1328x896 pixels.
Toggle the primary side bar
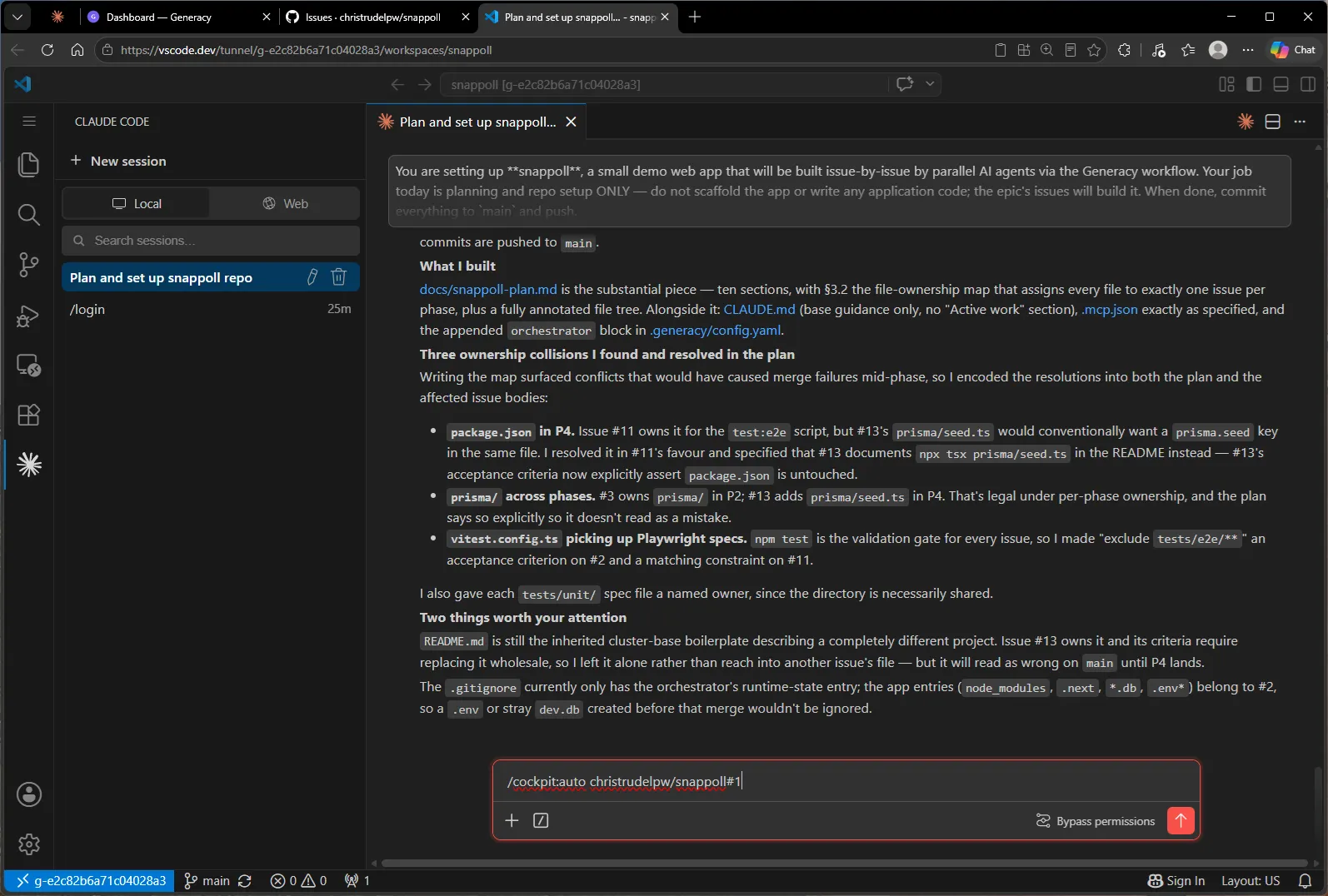tap(1254, 84)
